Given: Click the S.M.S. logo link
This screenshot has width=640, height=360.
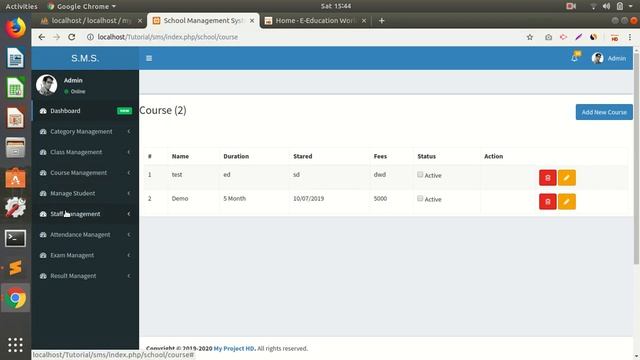Looking at the screenshot, I should pos(85,58).
